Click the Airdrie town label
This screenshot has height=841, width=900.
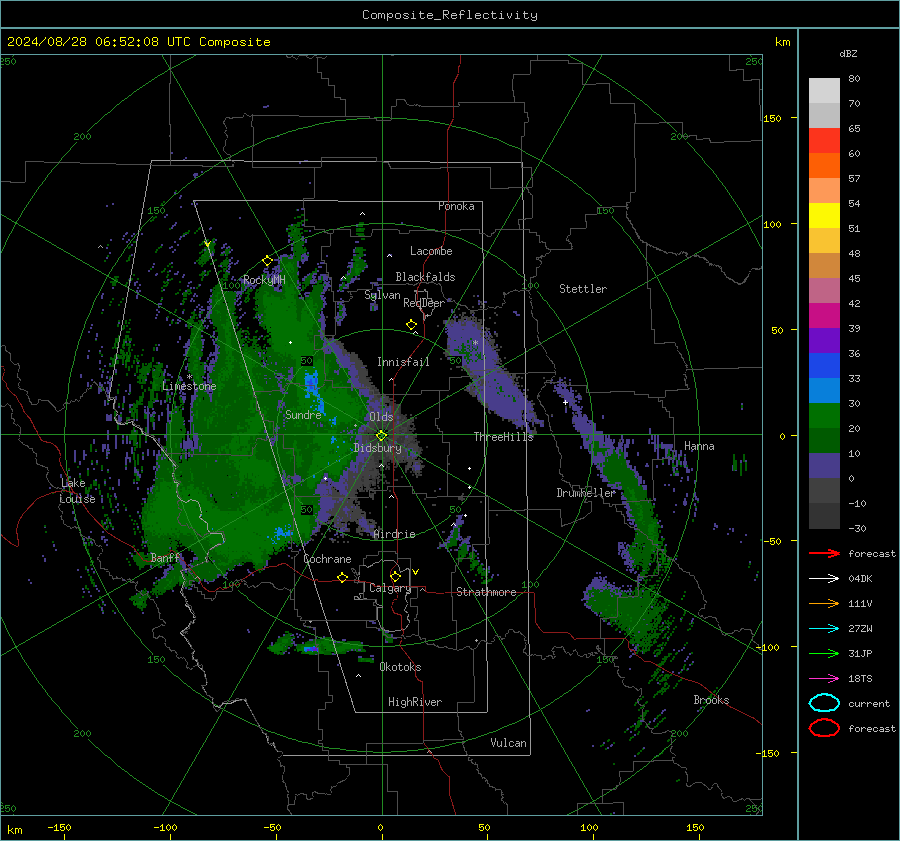pos(394,534)
